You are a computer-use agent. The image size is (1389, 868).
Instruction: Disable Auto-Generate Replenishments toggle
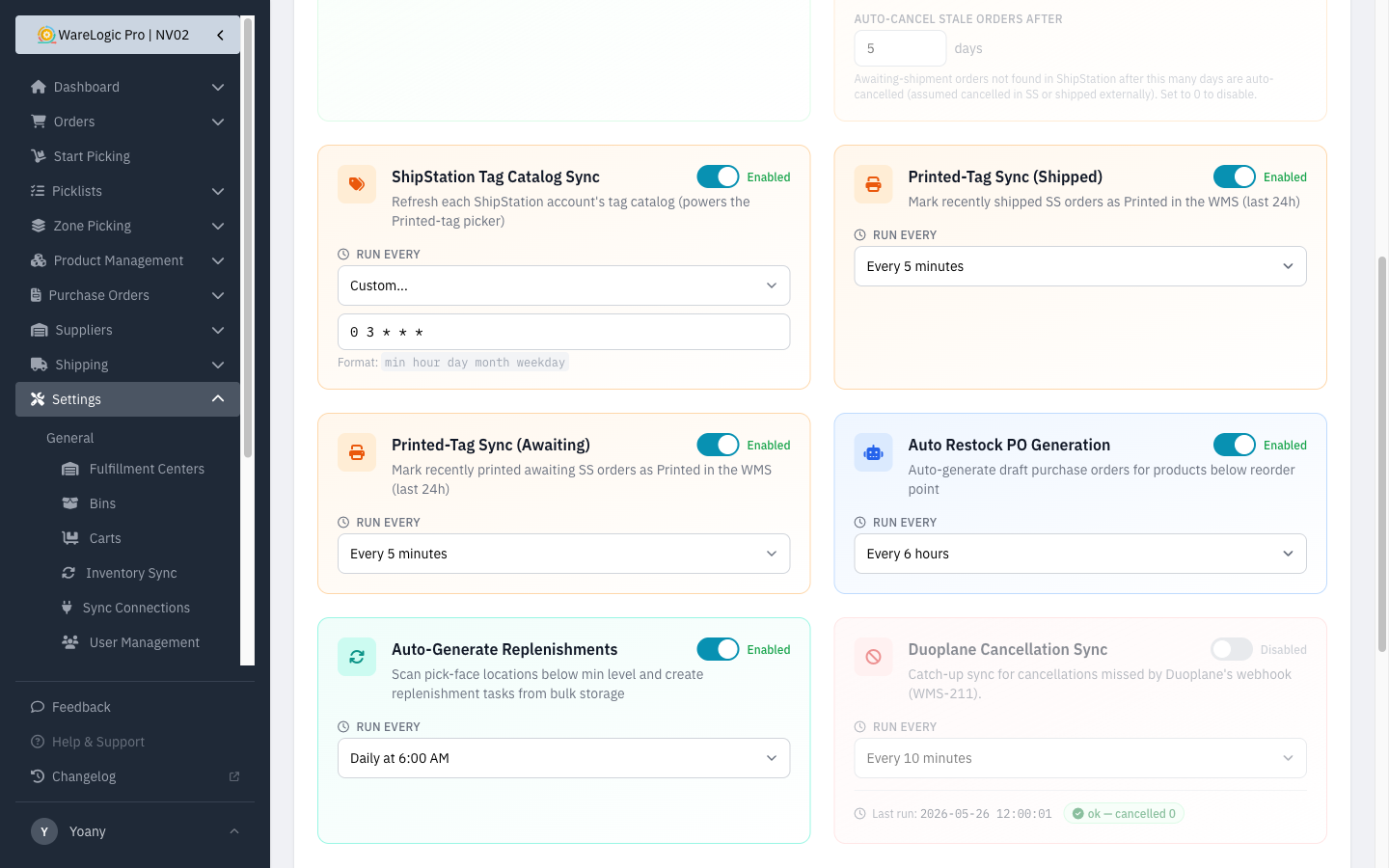click(718, 649)
